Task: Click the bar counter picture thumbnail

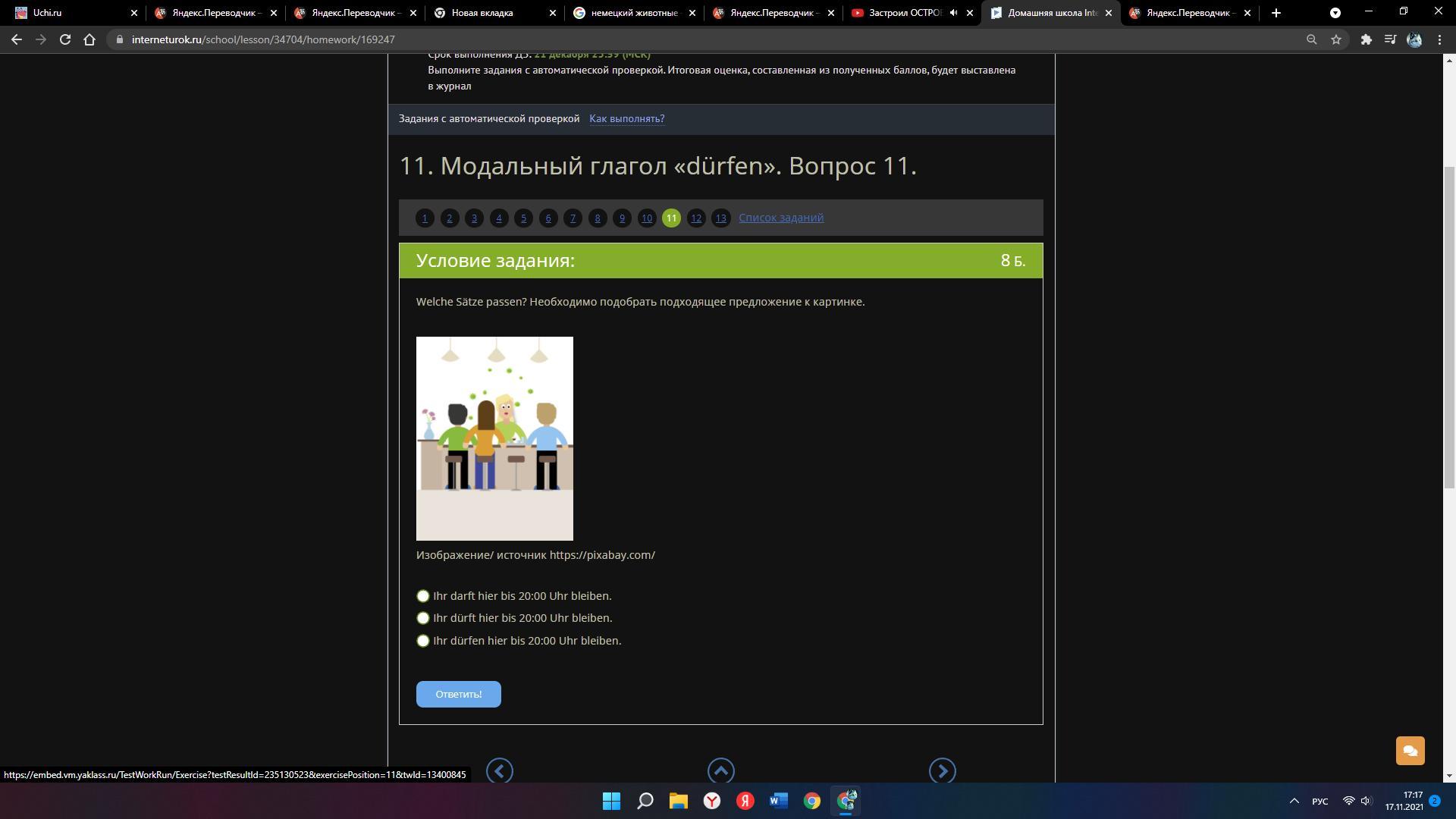Action: click(x=494, y=438)
